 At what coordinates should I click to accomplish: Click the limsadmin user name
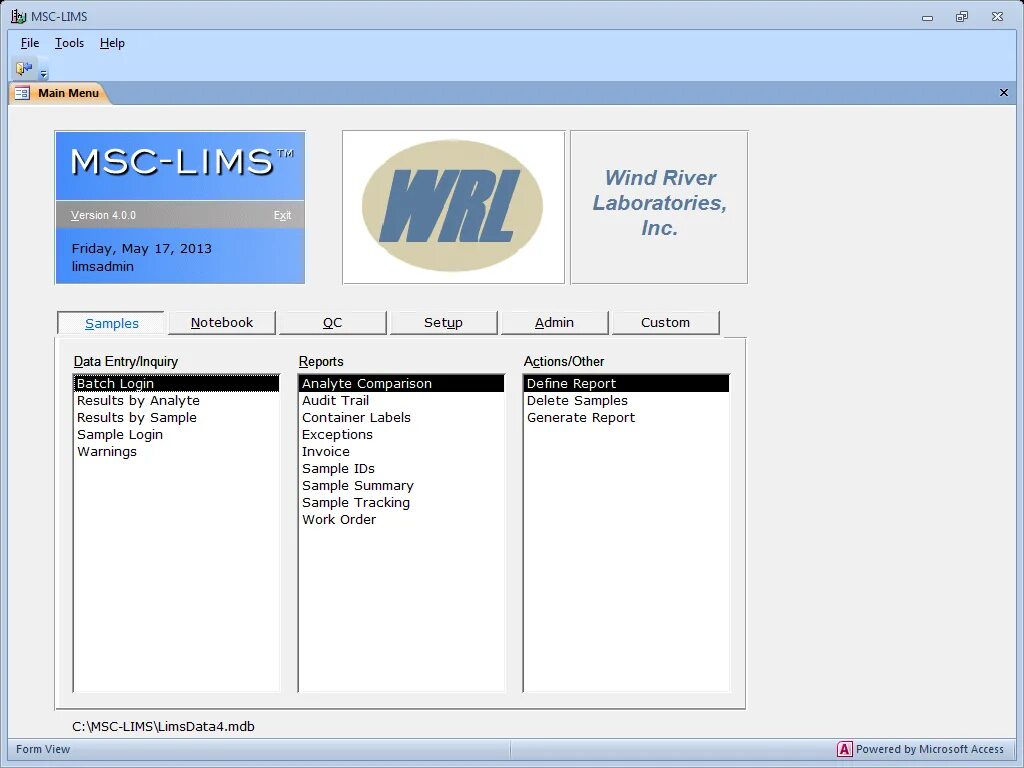103,266
